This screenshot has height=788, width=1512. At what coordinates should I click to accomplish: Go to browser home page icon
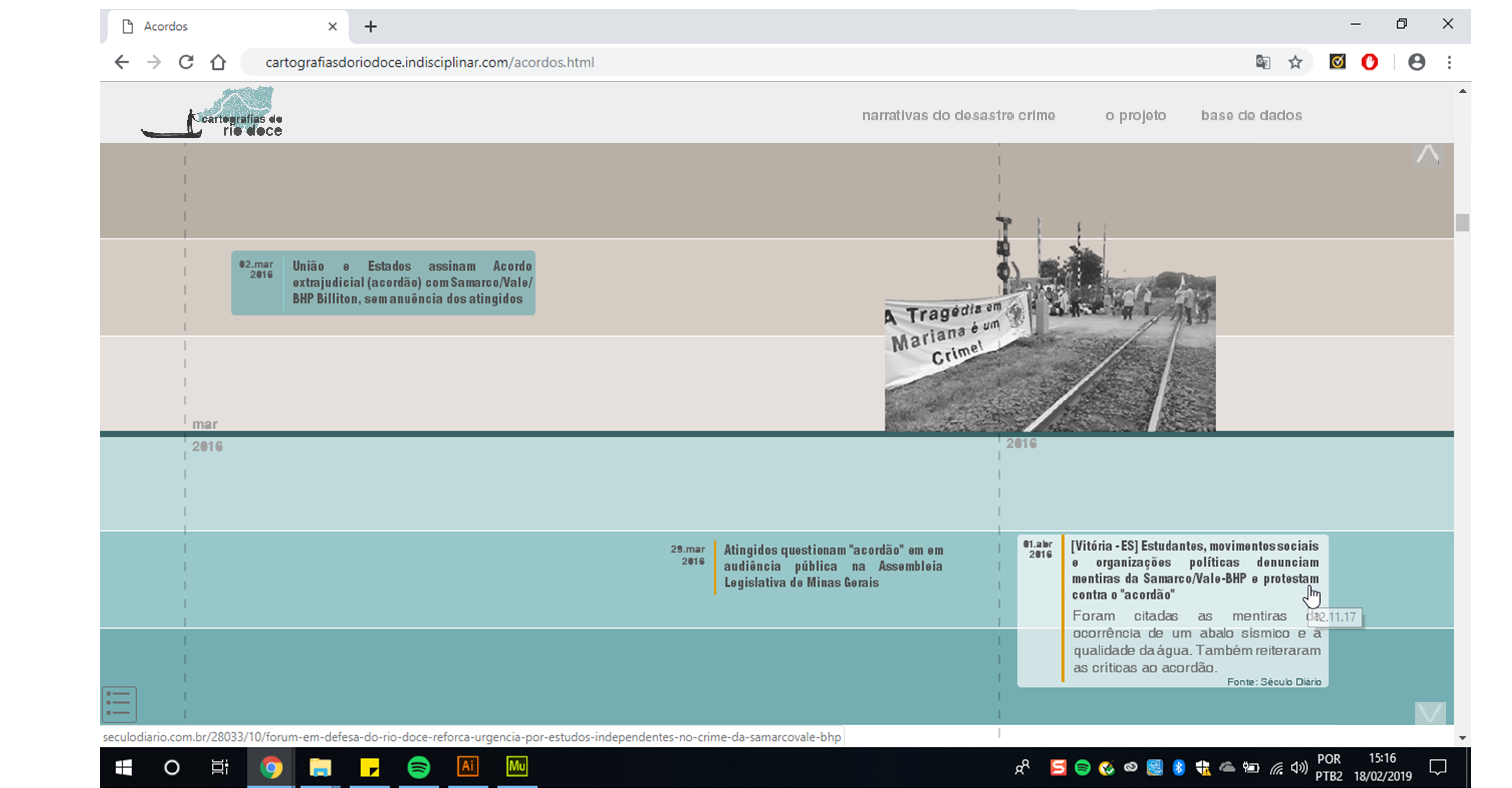218,62
